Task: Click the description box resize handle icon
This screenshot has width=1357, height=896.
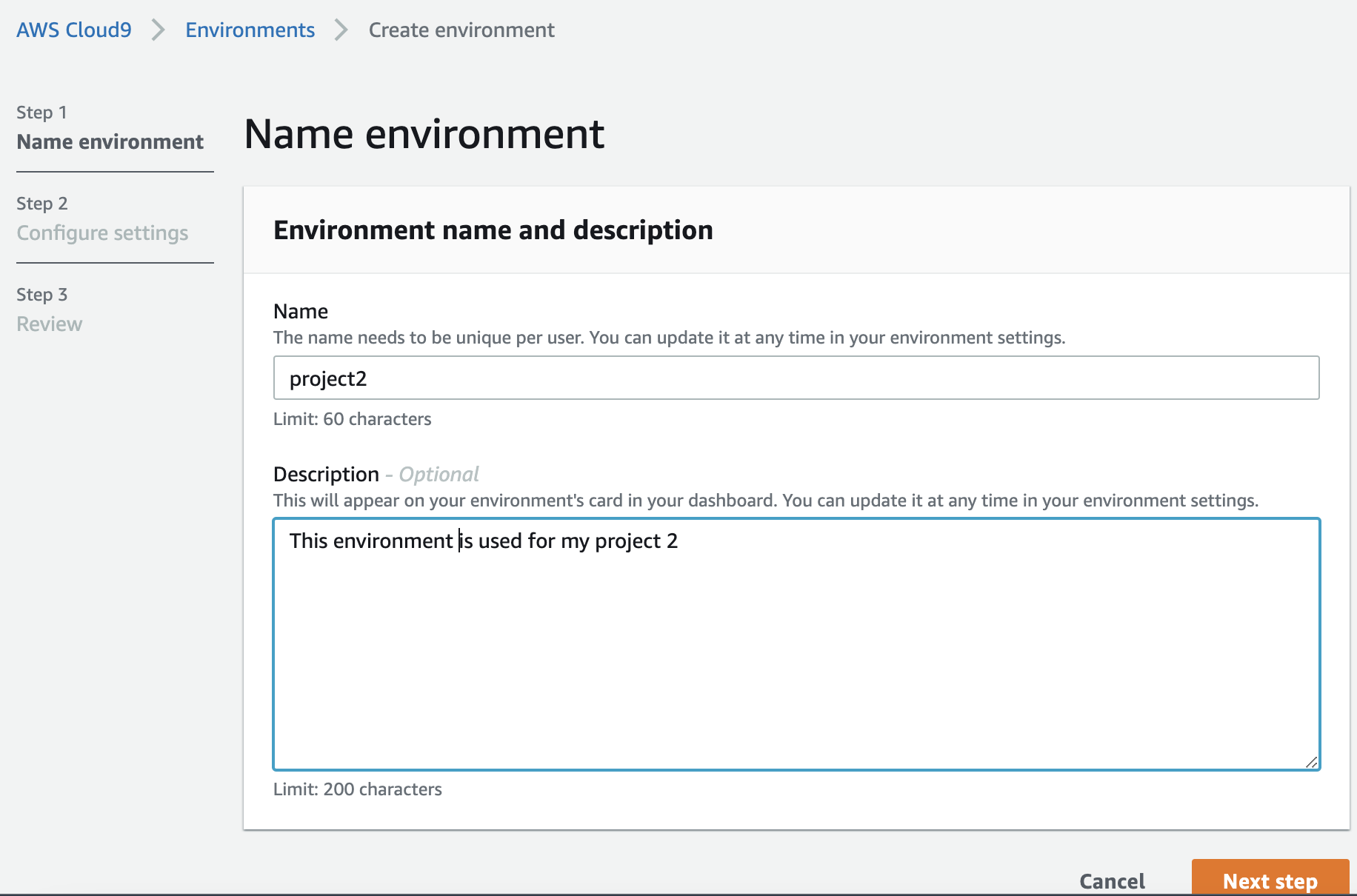Action: pos(1312,761)
